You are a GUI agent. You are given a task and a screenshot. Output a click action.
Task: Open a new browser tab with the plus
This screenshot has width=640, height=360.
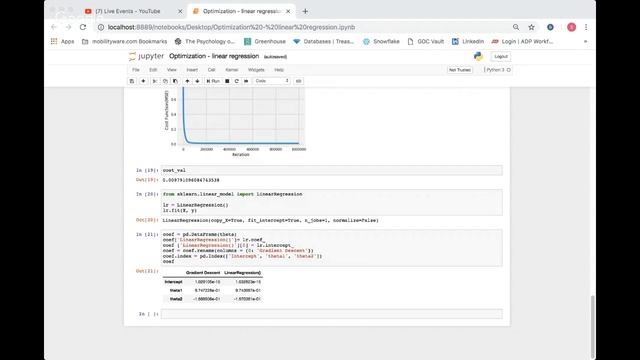coord(305,11)
